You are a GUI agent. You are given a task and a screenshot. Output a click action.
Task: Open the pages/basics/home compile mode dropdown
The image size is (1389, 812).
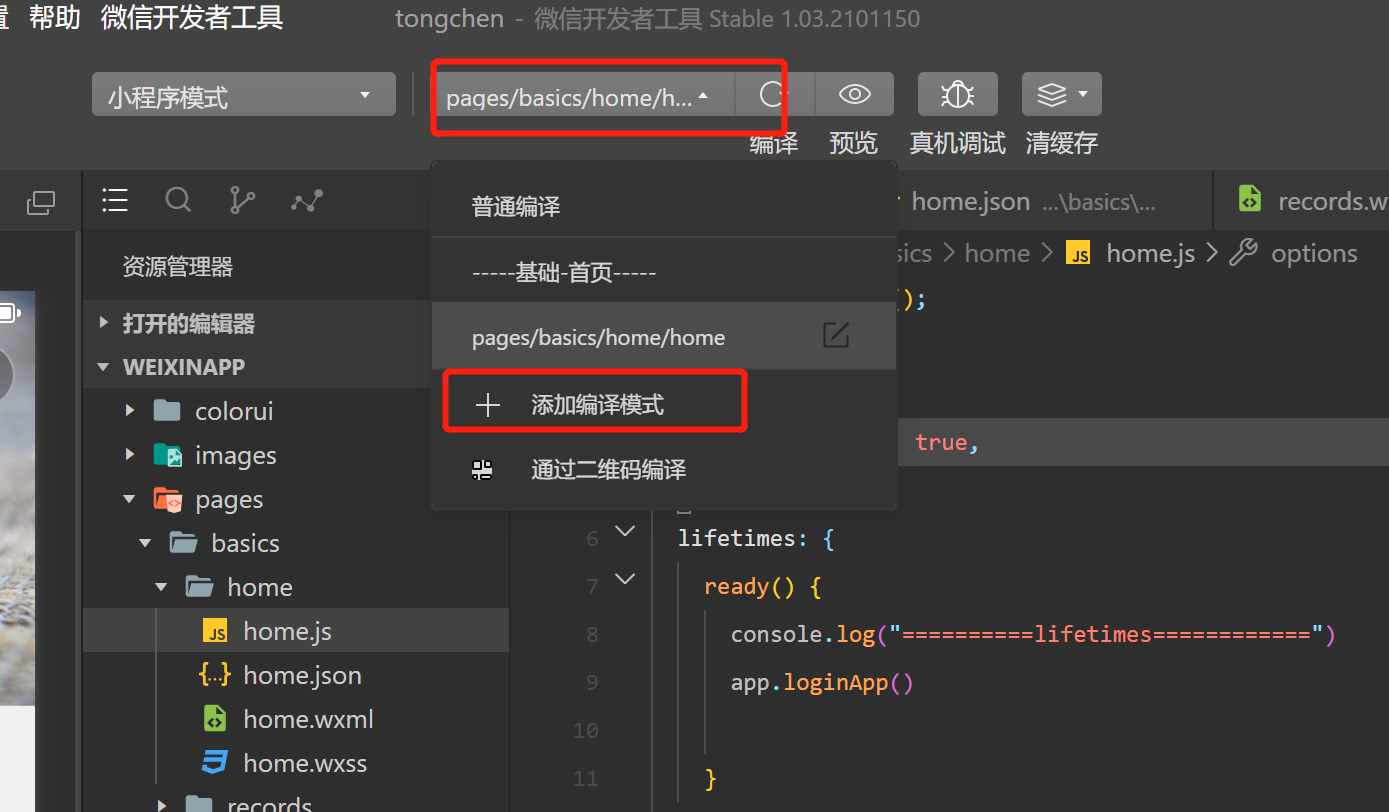(585, 95)
